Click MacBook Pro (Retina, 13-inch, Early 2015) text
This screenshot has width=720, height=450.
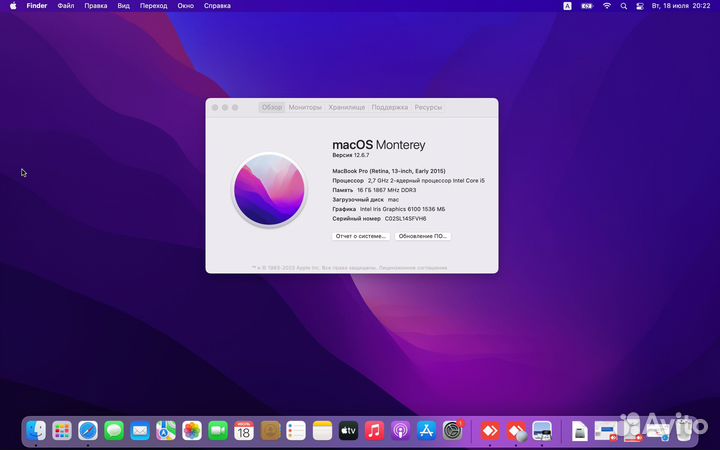tap(389, 171)
